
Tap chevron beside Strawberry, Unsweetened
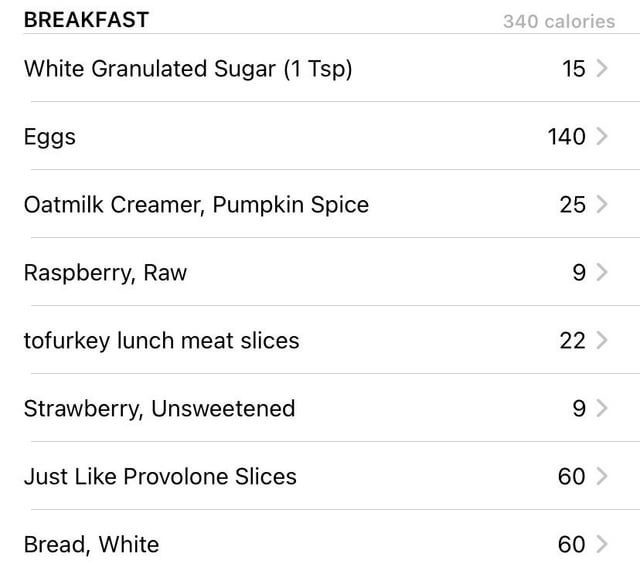[602, 408]
